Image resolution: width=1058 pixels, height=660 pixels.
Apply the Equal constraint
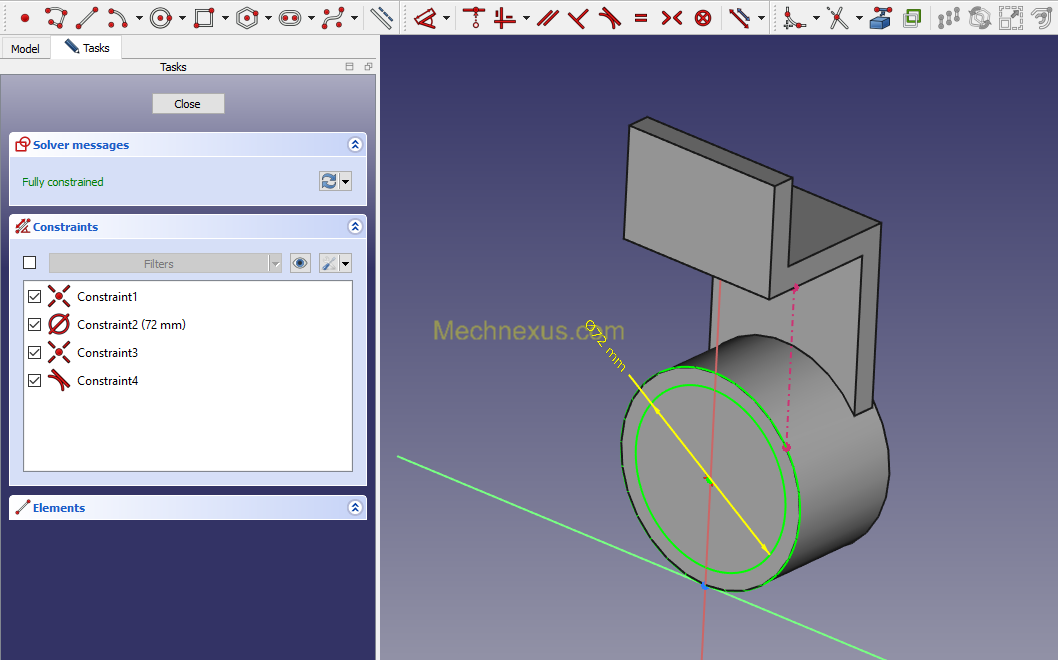click(641, 17)
